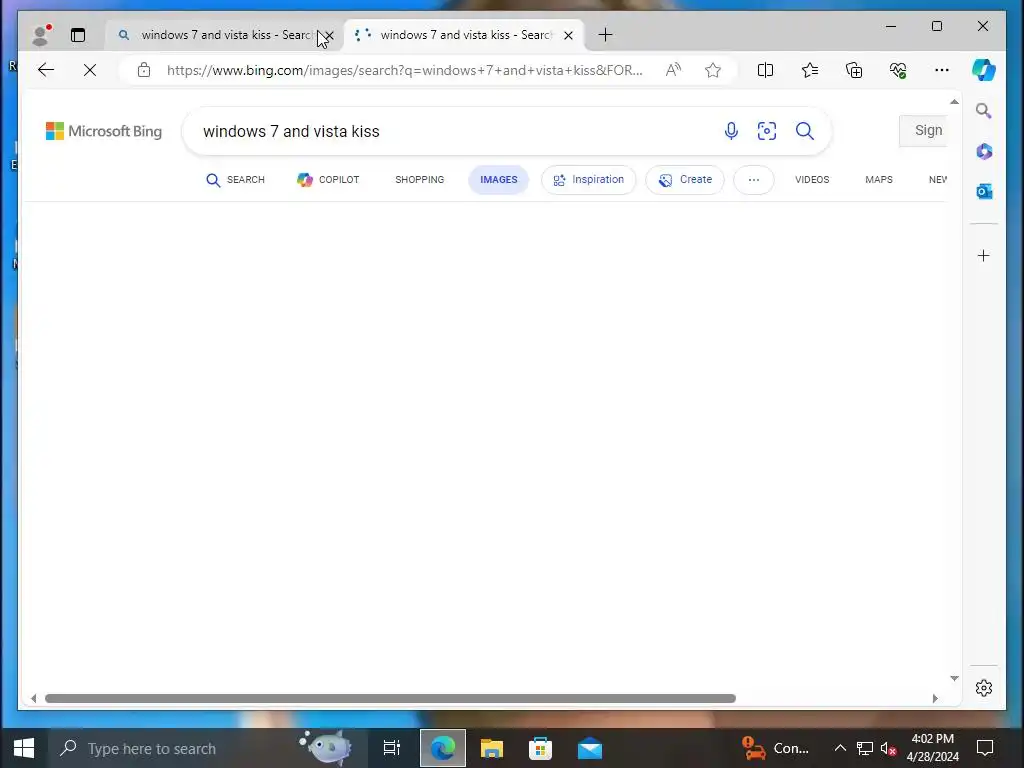
Task: Add this page to favorites star
Action: (x=712, y=70)
